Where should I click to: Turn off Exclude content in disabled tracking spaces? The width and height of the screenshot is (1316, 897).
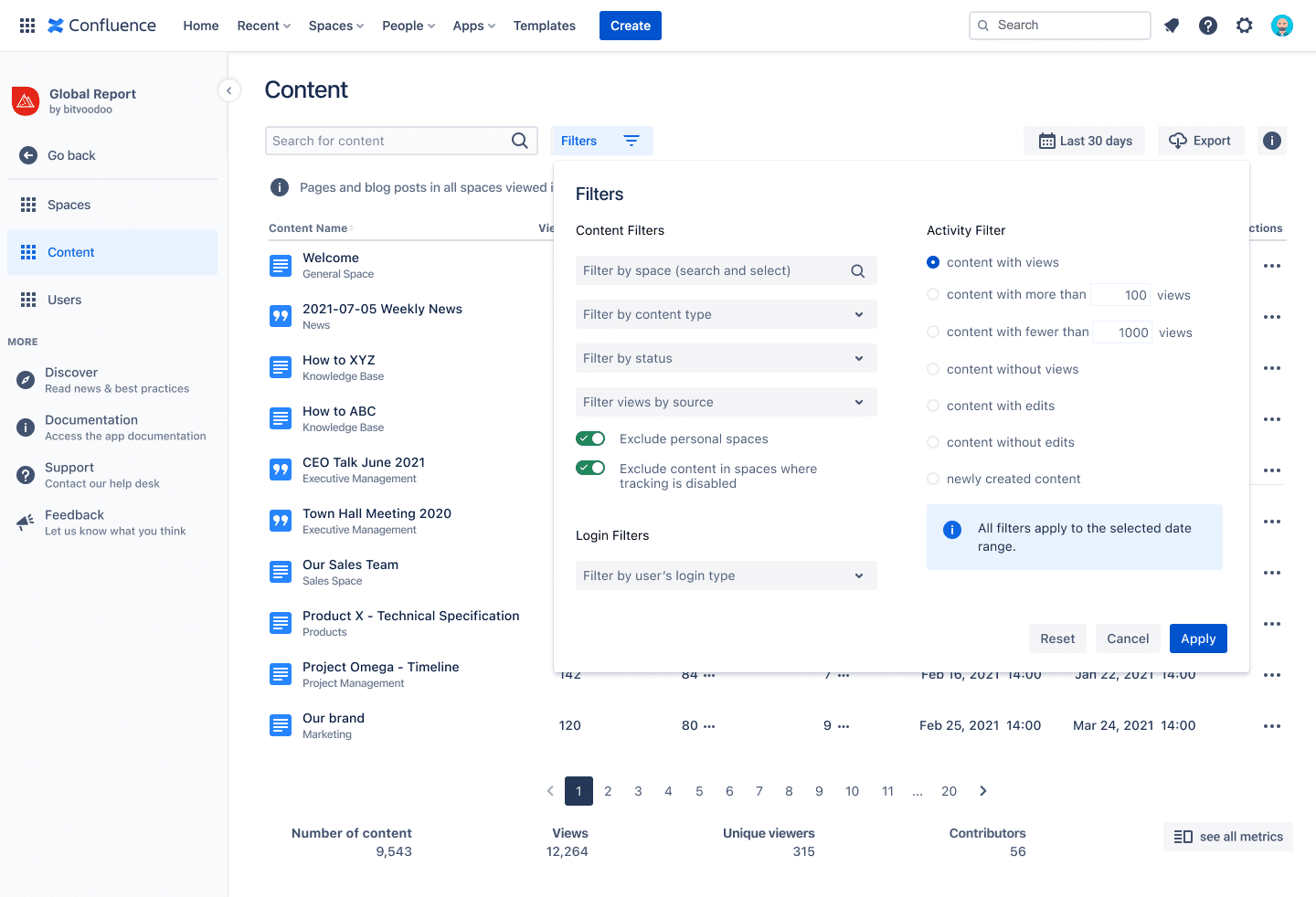[590, 467]
